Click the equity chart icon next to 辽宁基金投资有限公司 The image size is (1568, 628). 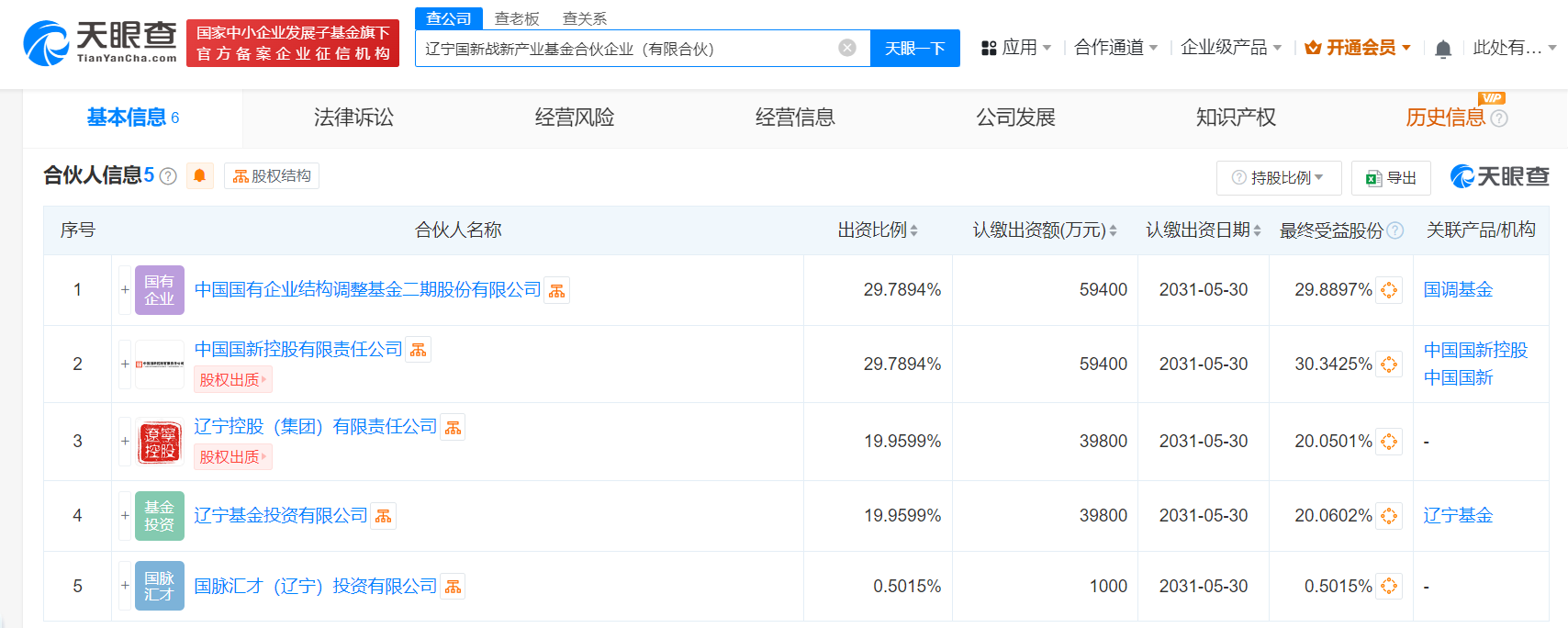(384, 517)
